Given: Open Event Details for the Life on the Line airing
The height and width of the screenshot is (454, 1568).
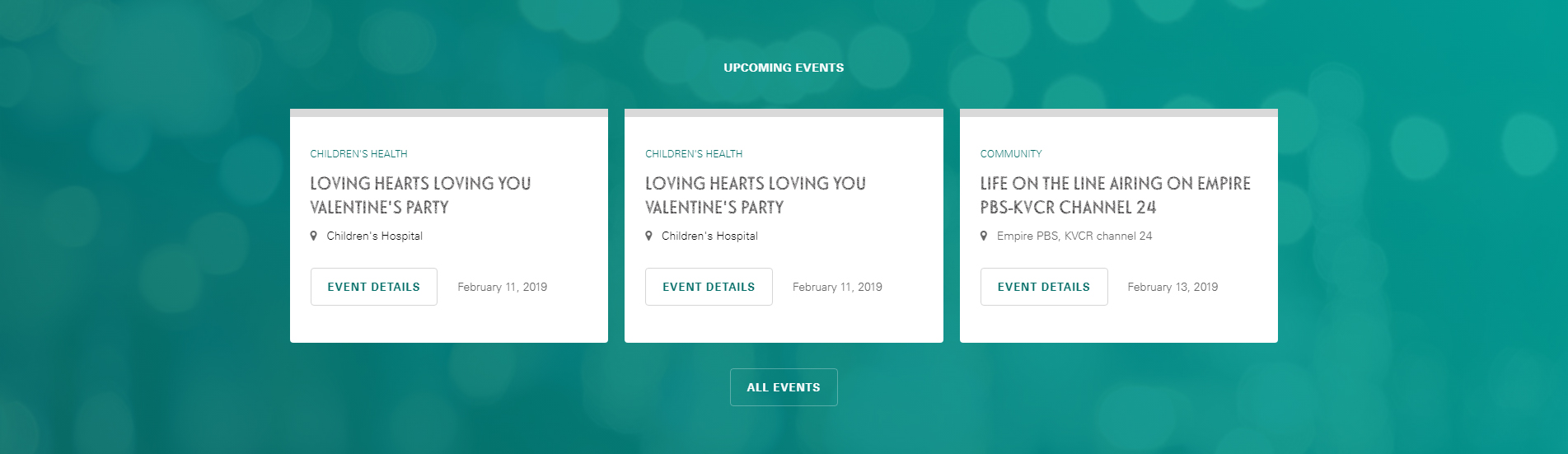Looking at the screenshot, I should point(1044,287).
